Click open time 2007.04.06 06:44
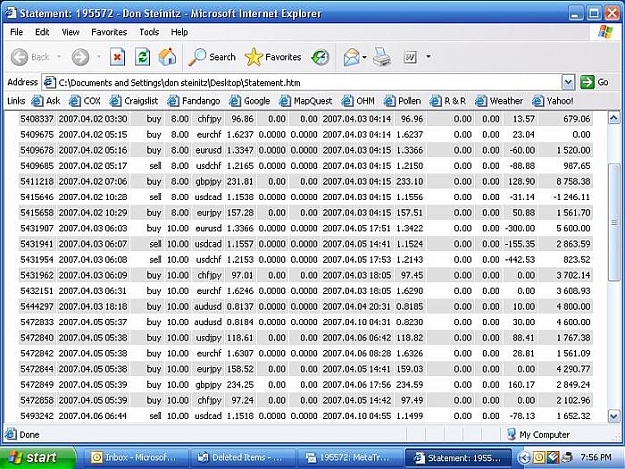 click(92, 416)
